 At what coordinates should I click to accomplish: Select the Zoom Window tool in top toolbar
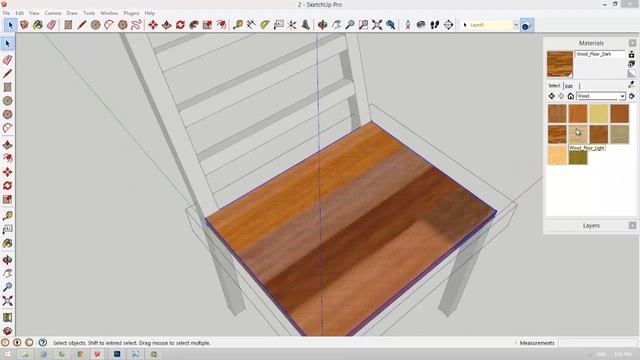pos(363,25)
